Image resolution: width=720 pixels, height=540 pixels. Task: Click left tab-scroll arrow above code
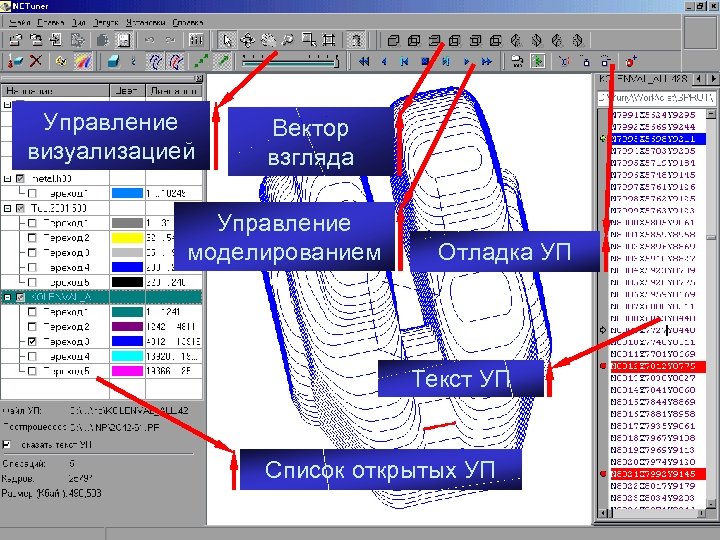tap(698, 79)
